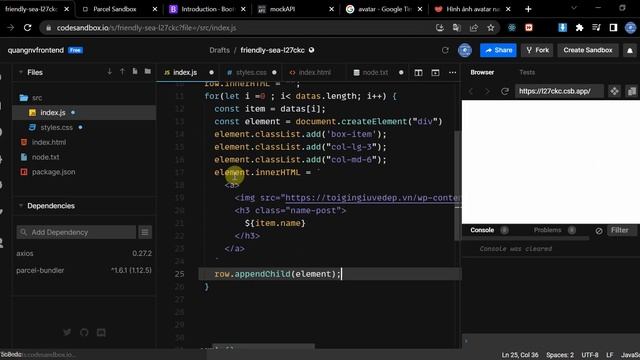Open index.js in the file tree
The width and height of the screenshot is (640, 360).
point(84,112)
